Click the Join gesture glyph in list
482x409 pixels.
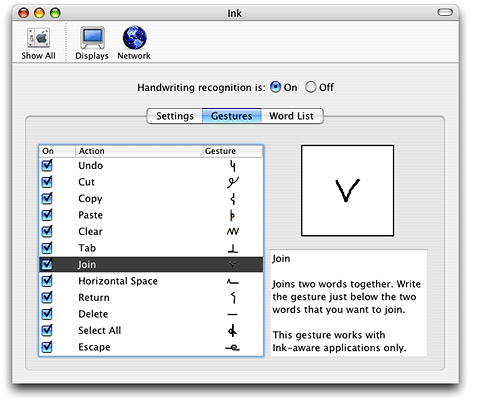[x=233, y=265]
